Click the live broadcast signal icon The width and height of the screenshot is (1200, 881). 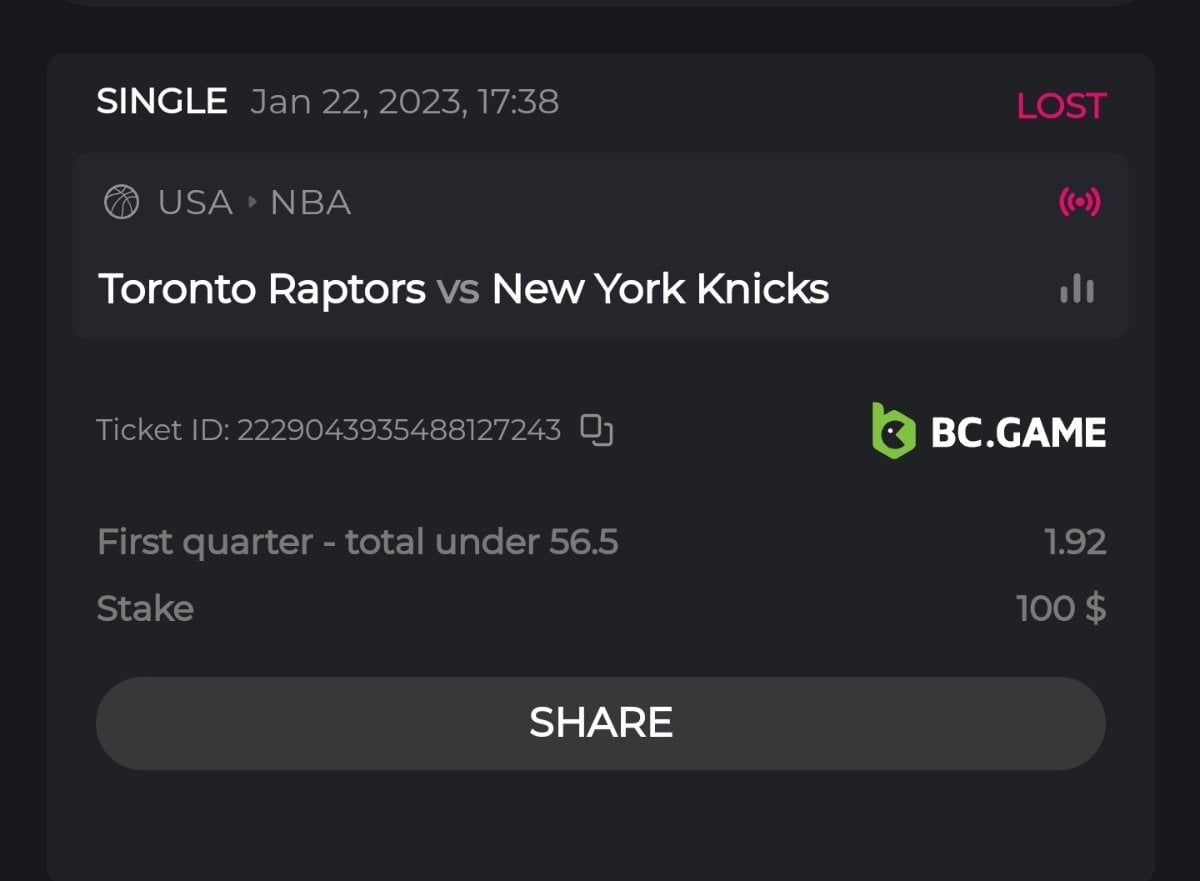pos(1079,203)
